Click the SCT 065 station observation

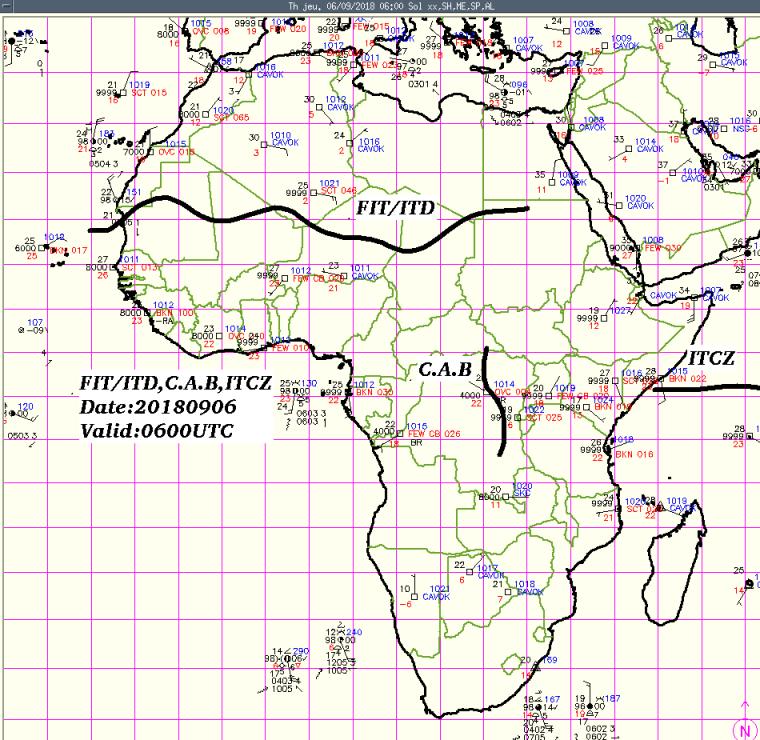(233, 117)
